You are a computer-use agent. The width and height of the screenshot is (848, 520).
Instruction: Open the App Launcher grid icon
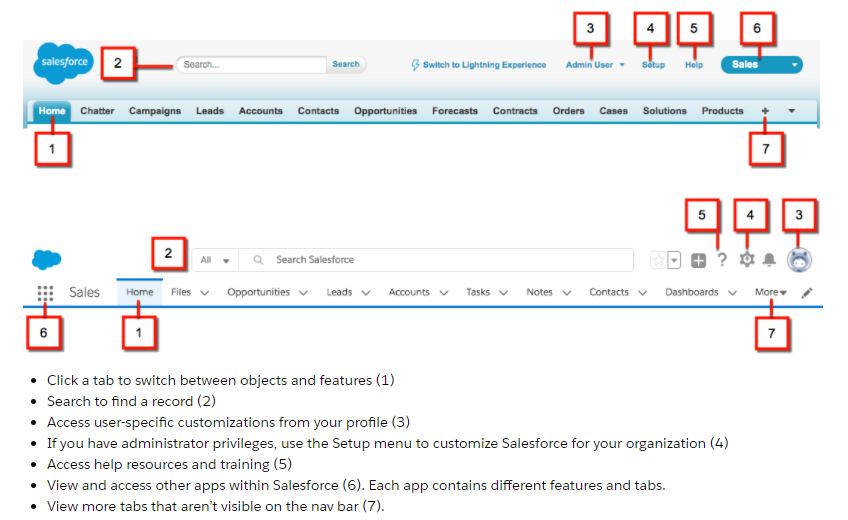(44, 293)
